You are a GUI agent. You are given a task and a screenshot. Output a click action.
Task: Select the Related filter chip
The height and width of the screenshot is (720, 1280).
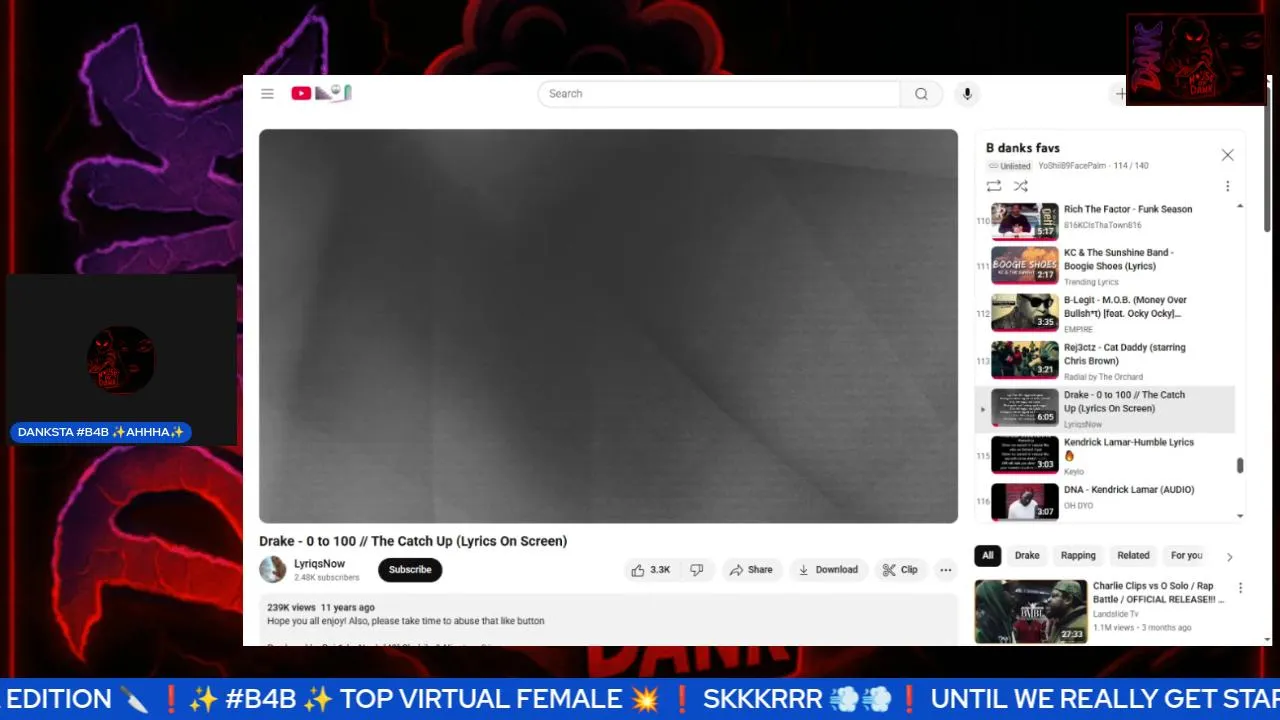(x=1133, y=556)
